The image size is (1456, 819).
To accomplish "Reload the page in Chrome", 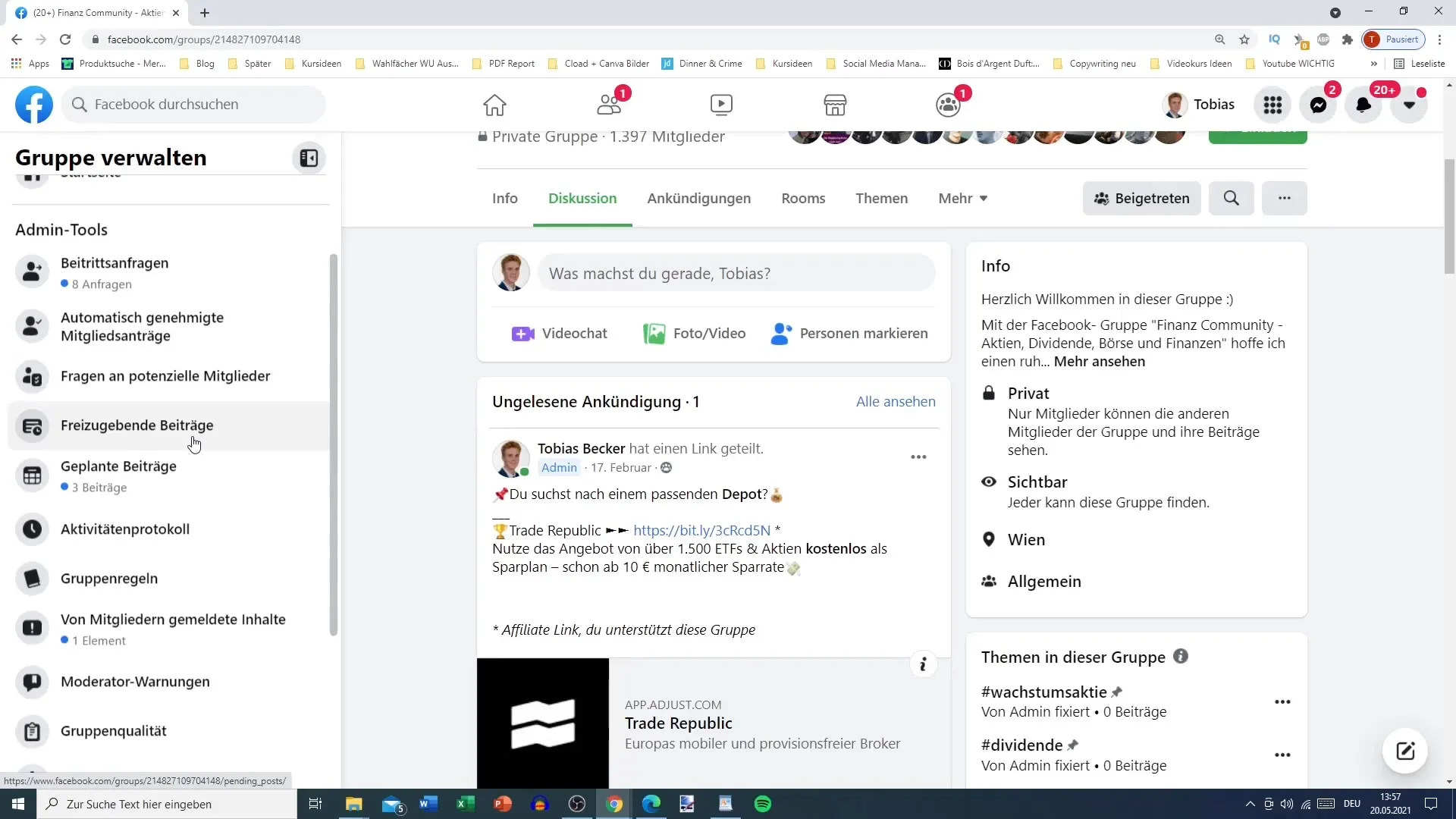I will click(65, 39).
